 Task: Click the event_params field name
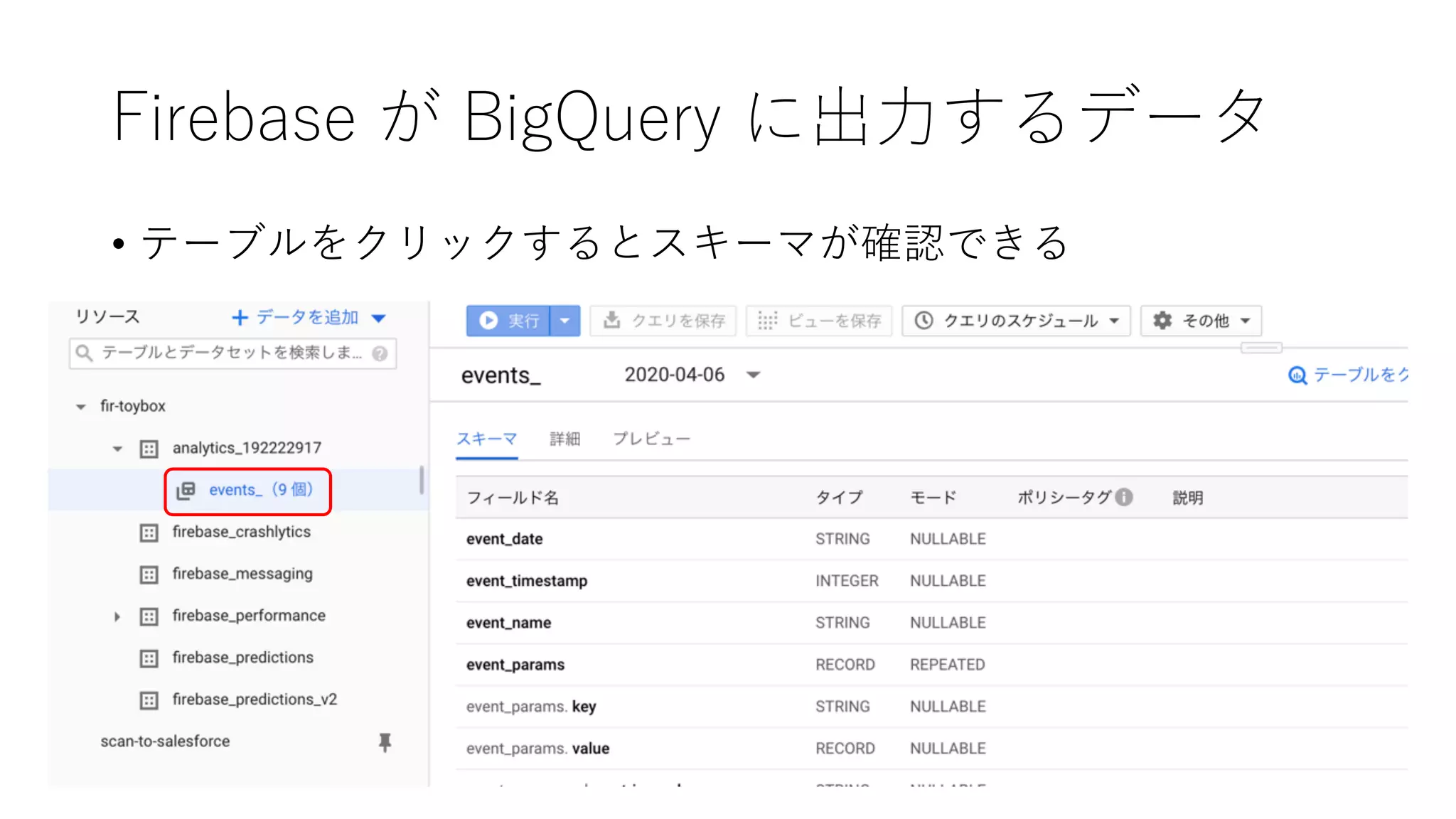(515, 665)
